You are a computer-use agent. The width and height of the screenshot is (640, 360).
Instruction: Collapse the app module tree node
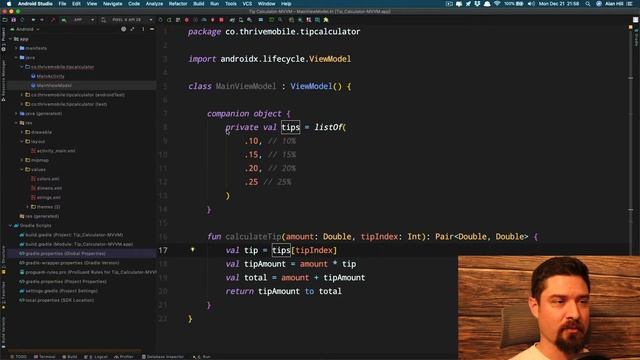pyautogui.click(x=11, y=39)
